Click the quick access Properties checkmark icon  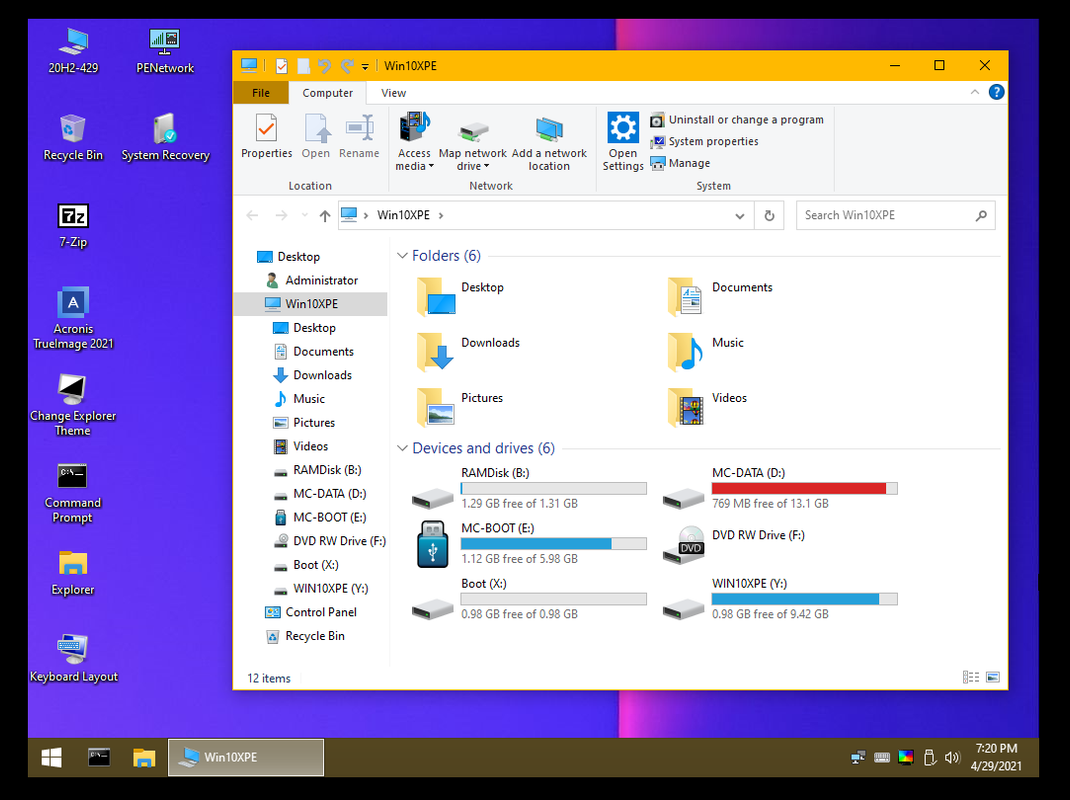[281, 66]
